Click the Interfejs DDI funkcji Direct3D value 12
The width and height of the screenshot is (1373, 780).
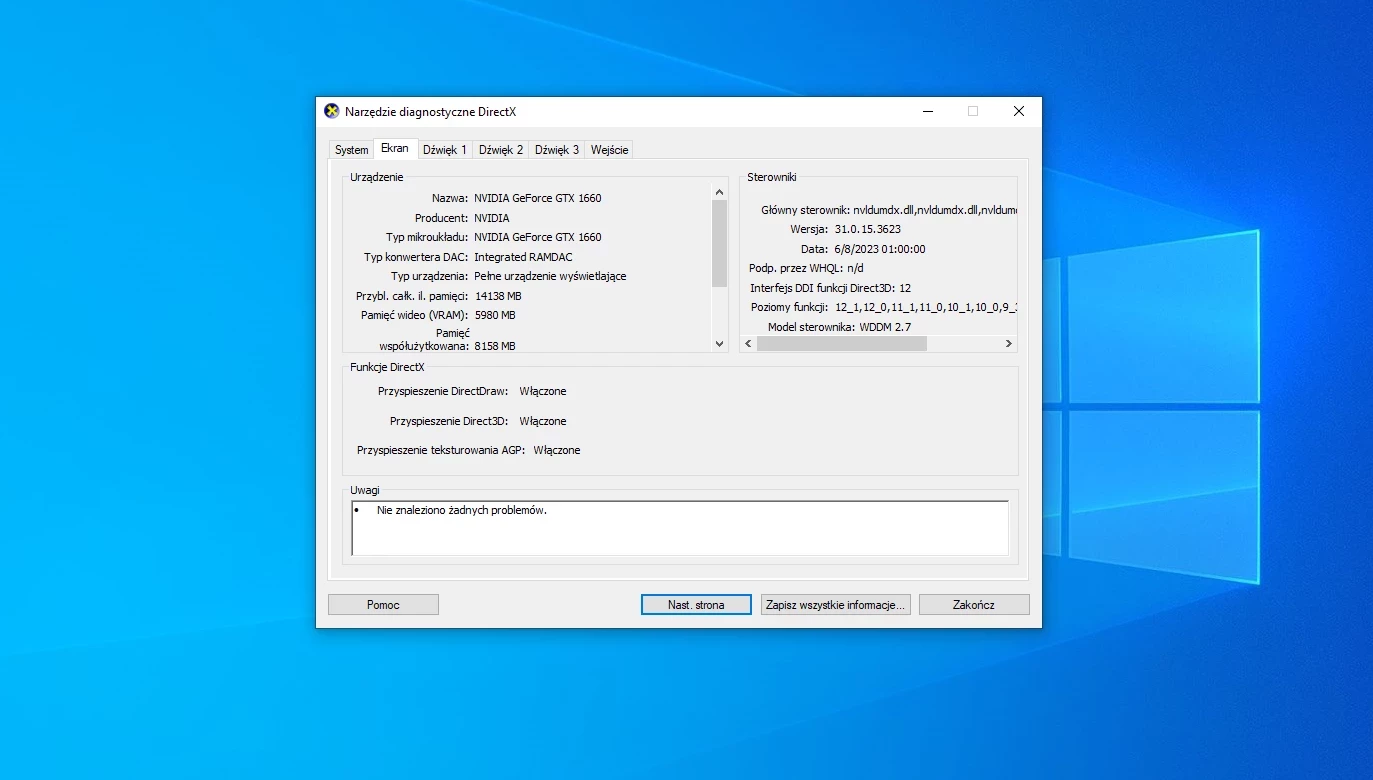point(905,288)
